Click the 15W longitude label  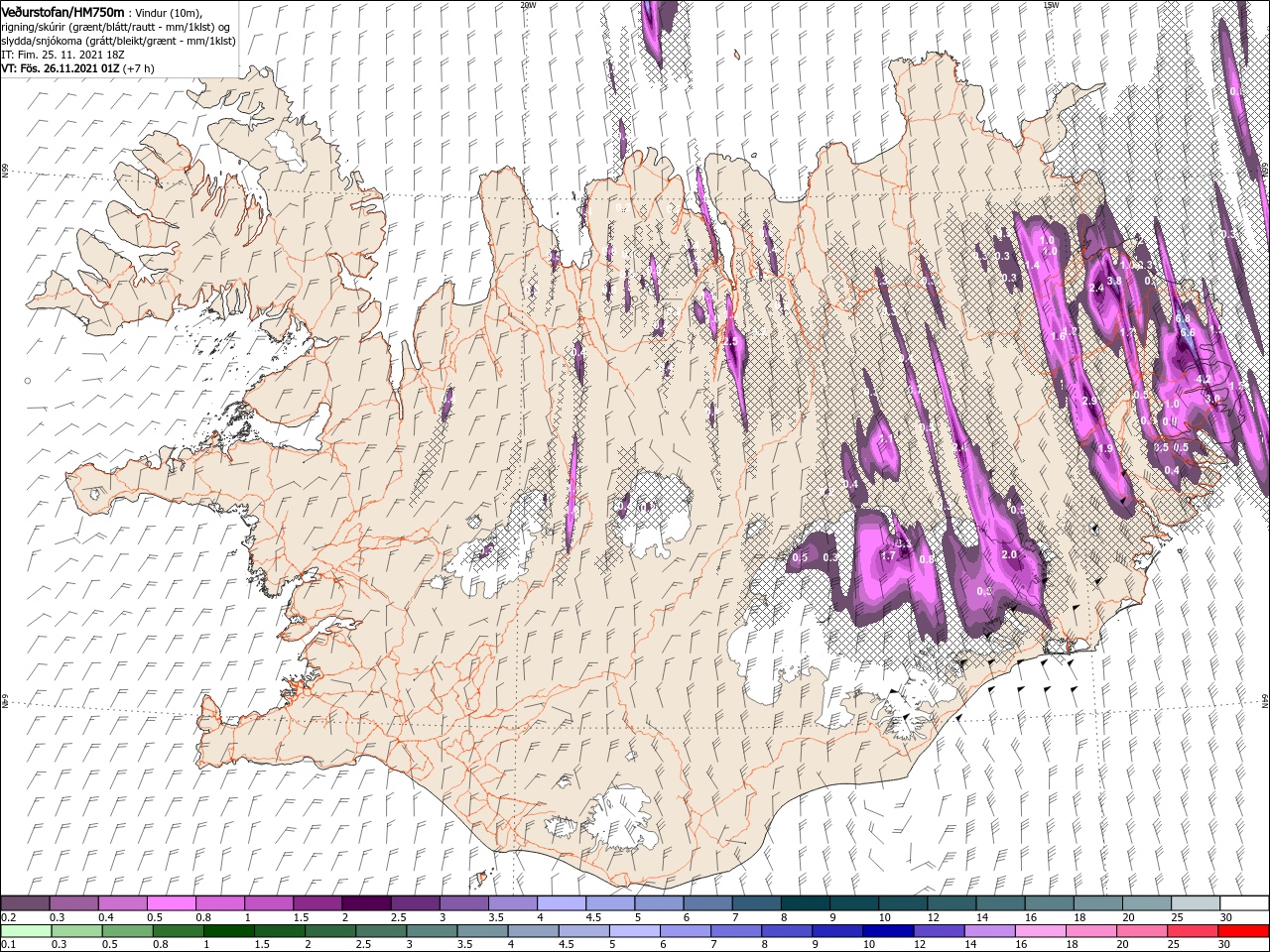pos(1051,4)
